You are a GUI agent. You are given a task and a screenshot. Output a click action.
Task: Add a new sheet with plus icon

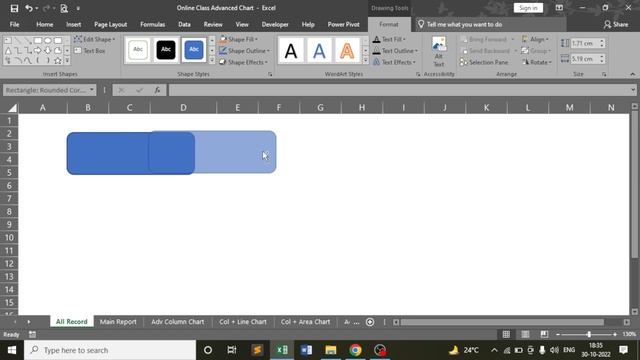pyautogui.click(x=370, y=322)
